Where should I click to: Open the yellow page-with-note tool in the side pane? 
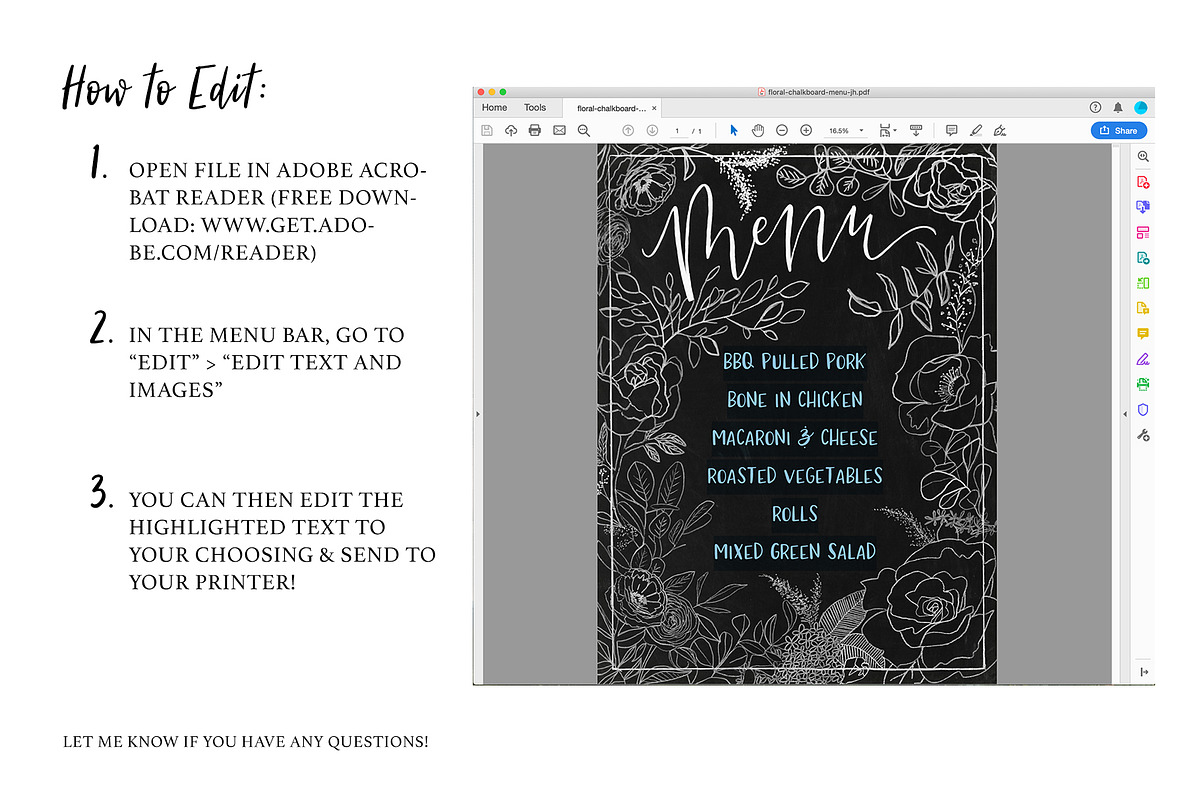pyautogui.click(x=1143, y=308)
